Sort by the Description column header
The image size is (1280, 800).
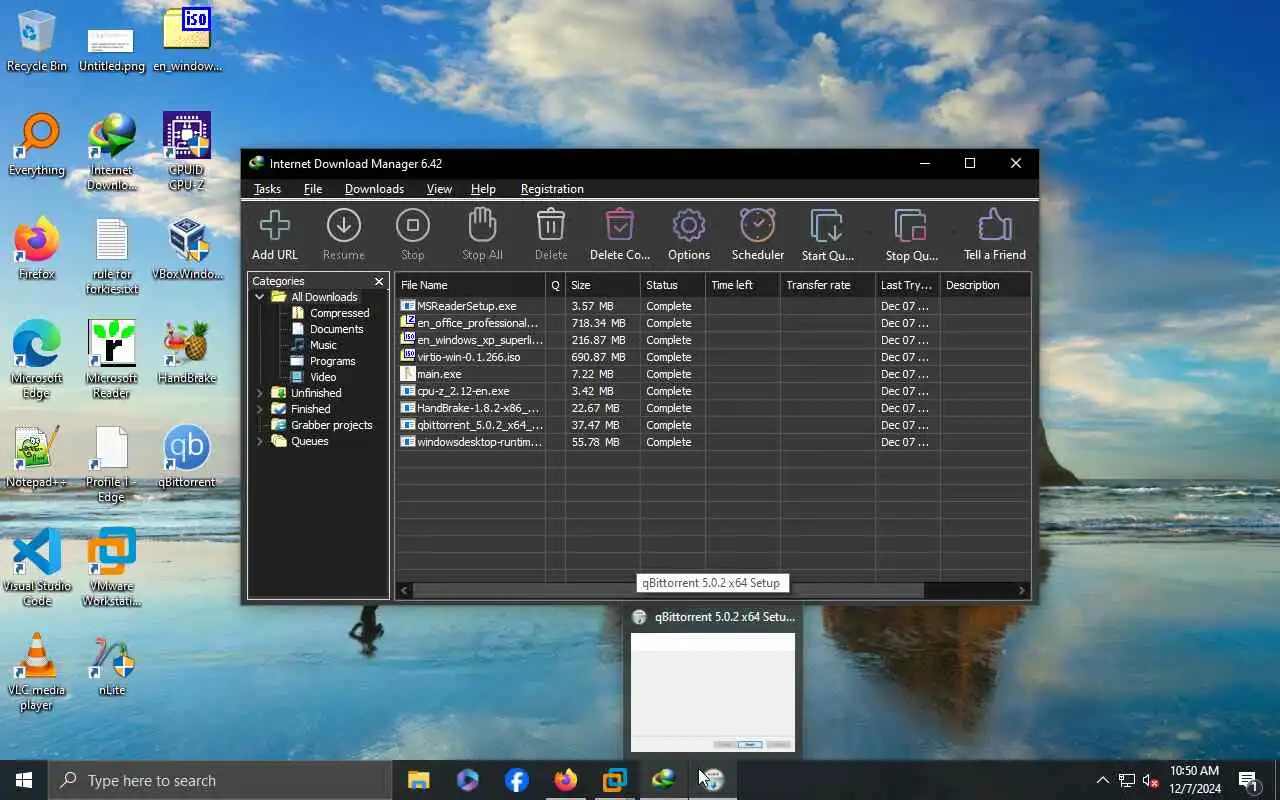coord(985,285)
